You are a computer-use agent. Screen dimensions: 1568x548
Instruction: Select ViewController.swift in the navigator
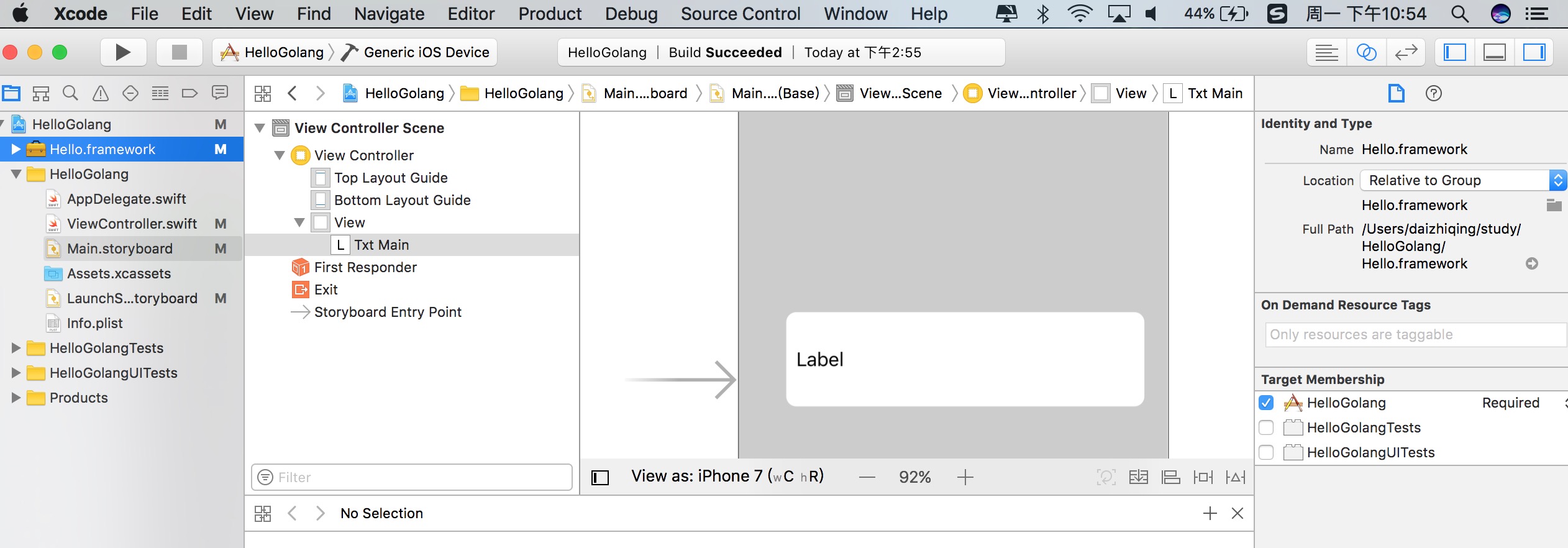pyautogui.click(x=132, y=224)
